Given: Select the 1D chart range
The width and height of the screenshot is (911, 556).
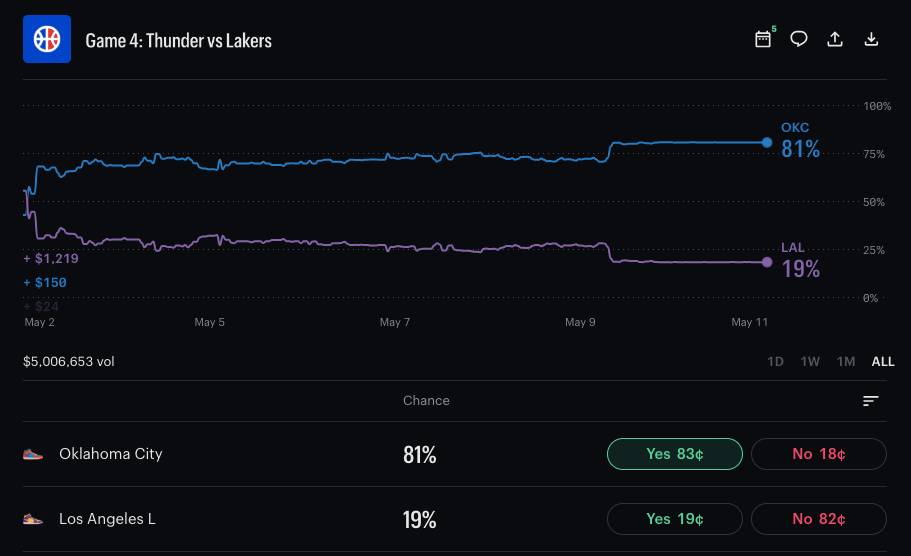Looking at the screenshot, I should pyautogui.click(x=775, y=361).
